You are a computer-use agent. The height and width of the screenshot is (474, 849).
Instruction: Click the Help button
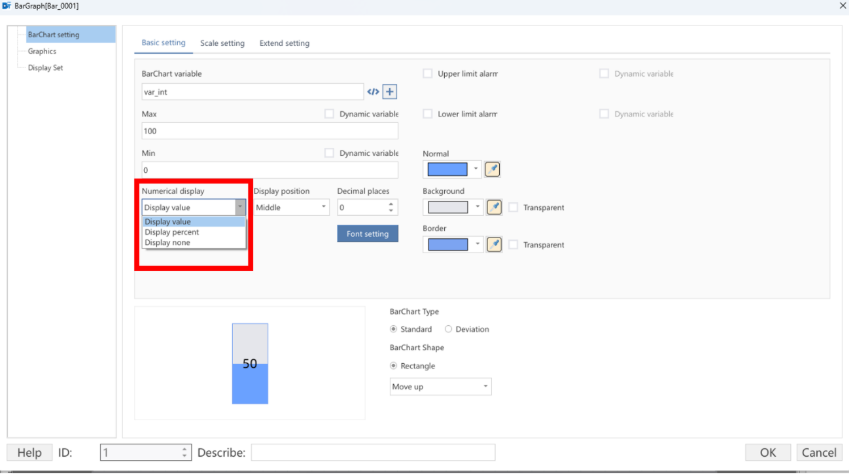click(29, 452)
